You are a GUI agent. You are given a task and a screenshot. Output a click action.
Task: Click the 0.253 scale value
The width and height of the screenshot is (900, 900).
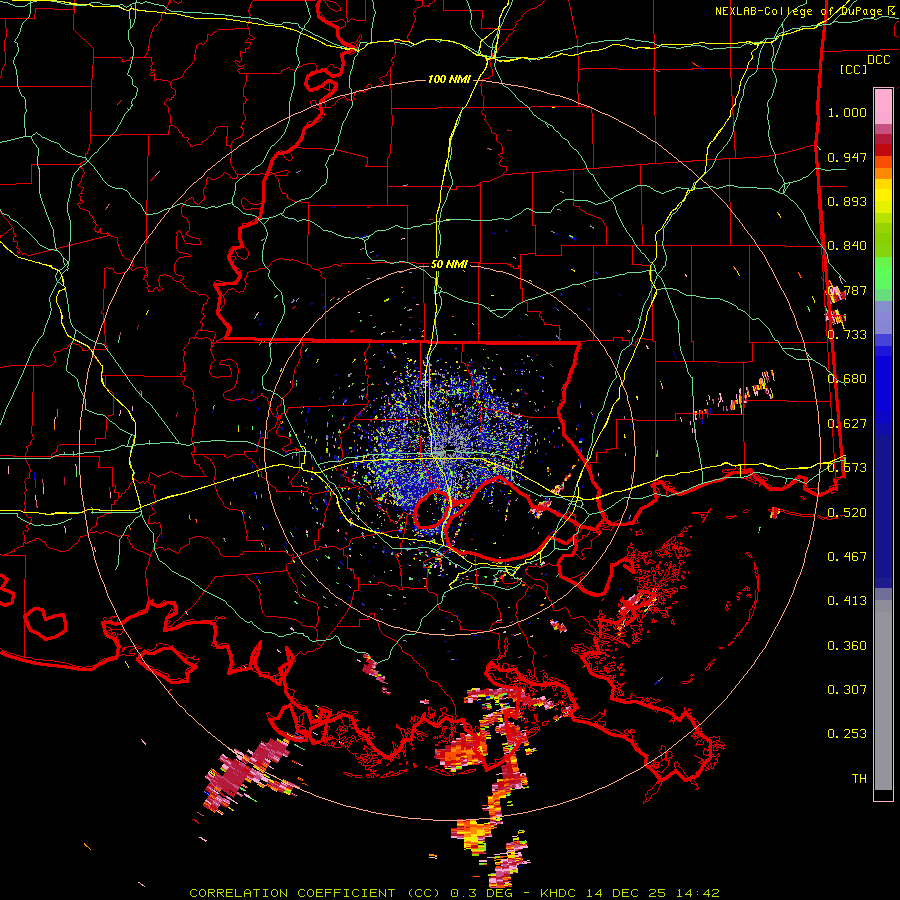(847, 734)
